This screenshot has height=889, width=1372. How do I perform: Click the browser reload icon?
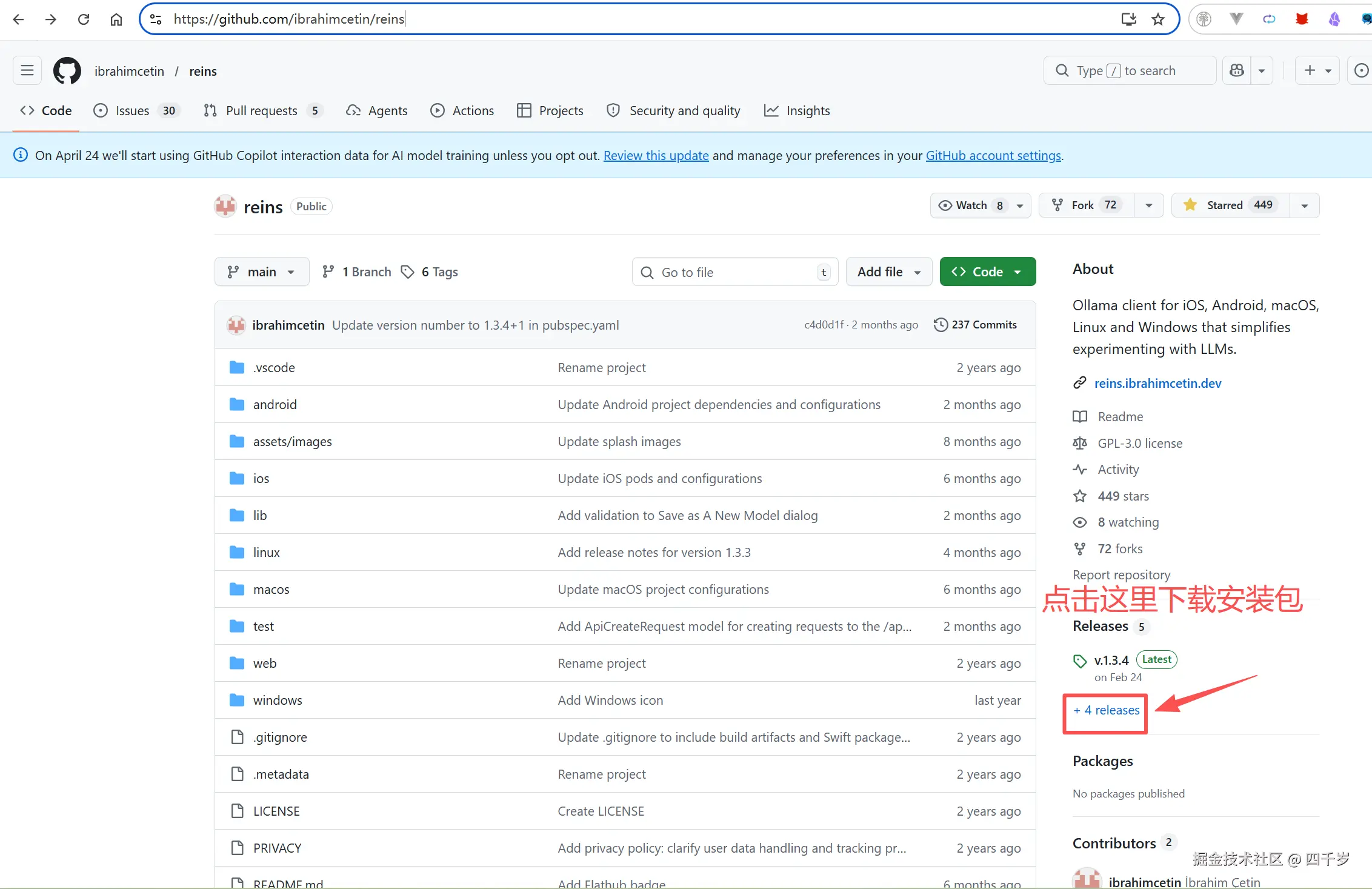[x=84, y=19]
